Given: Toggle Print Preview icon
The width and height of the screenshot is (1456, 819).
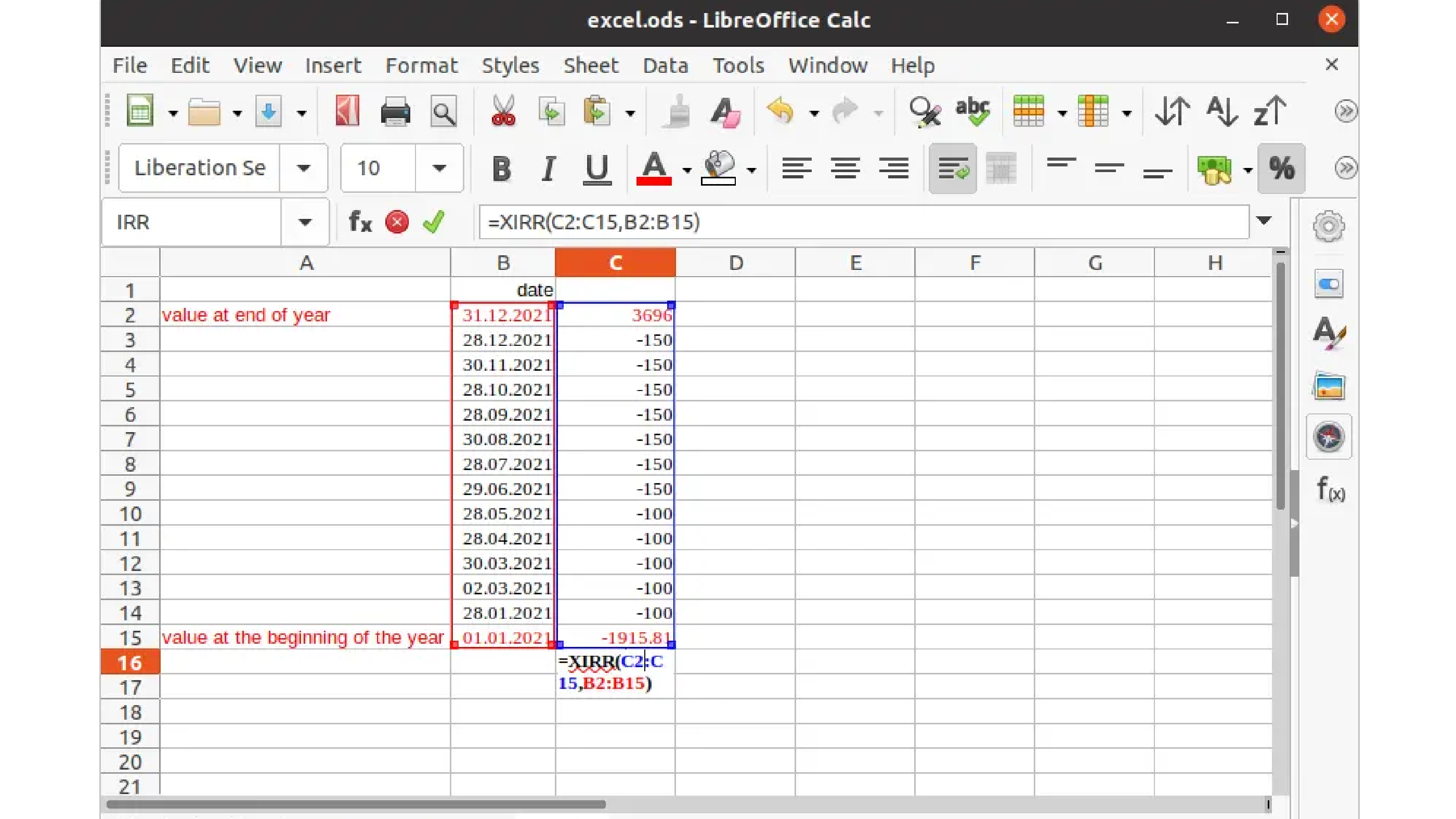Looking at the screenshot, I should [443, 112].
